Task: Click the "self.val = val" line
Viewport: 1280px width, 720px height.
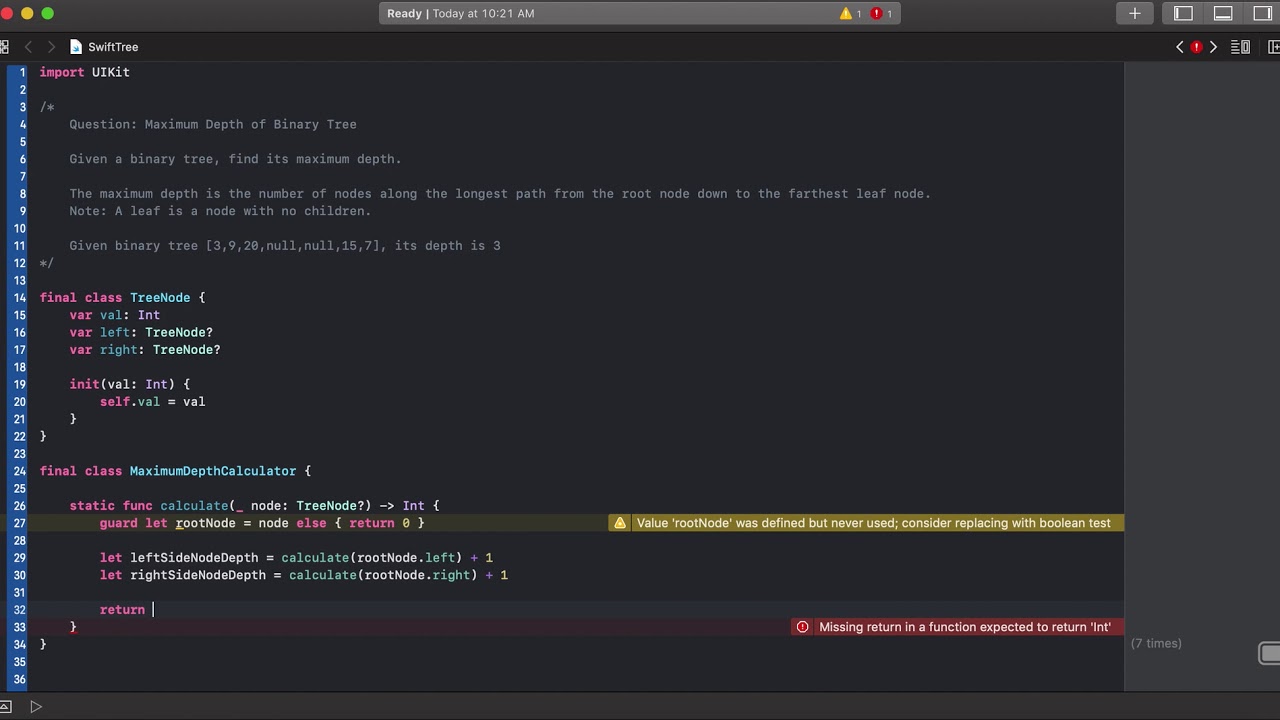Action: click(x=152, y=401)
